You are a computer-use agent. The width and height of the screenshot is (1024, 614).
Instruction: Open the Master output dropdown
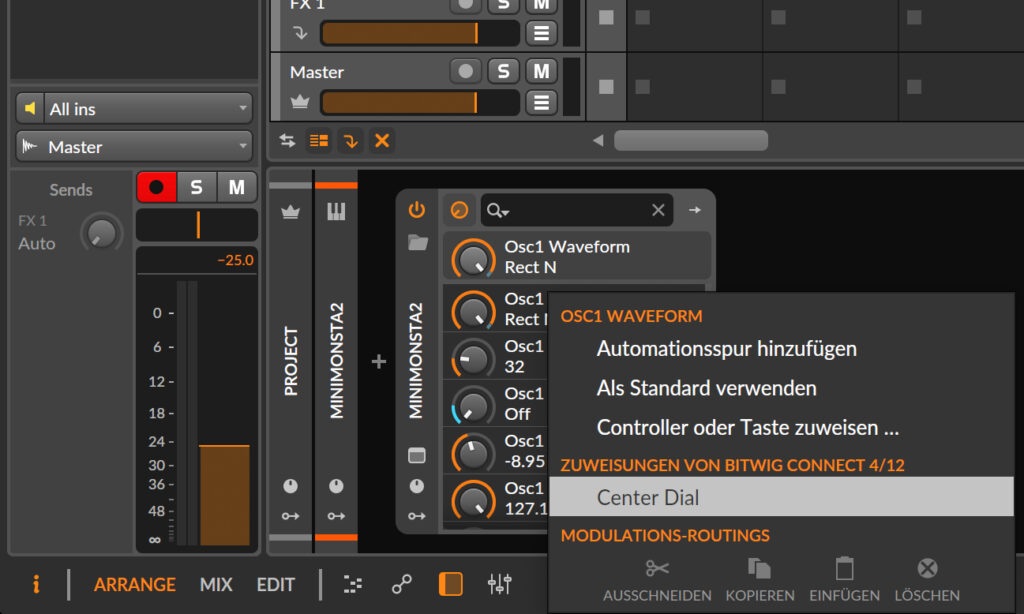click(x=134, y=146)
